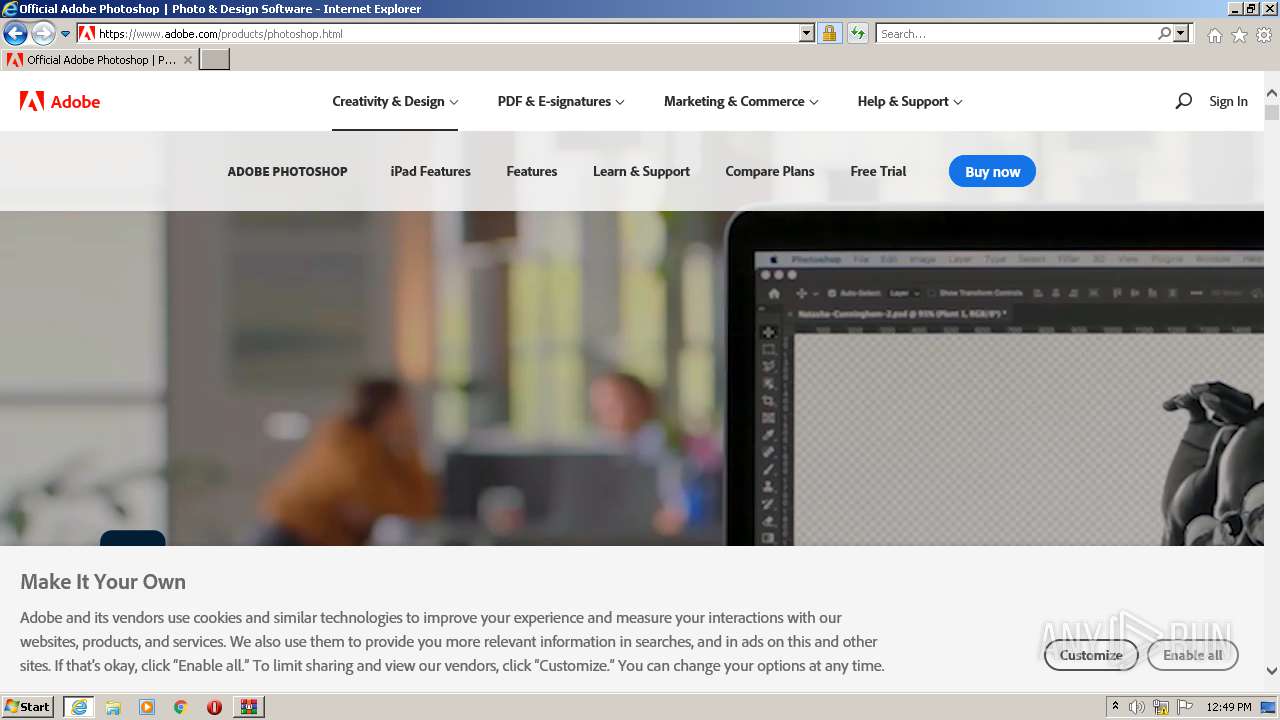The height and width of the screenshot is (720, 1280).
Task: Click the Home icon in Internet Explorer
Action: pyautogui.click(x=1214, y=34)
